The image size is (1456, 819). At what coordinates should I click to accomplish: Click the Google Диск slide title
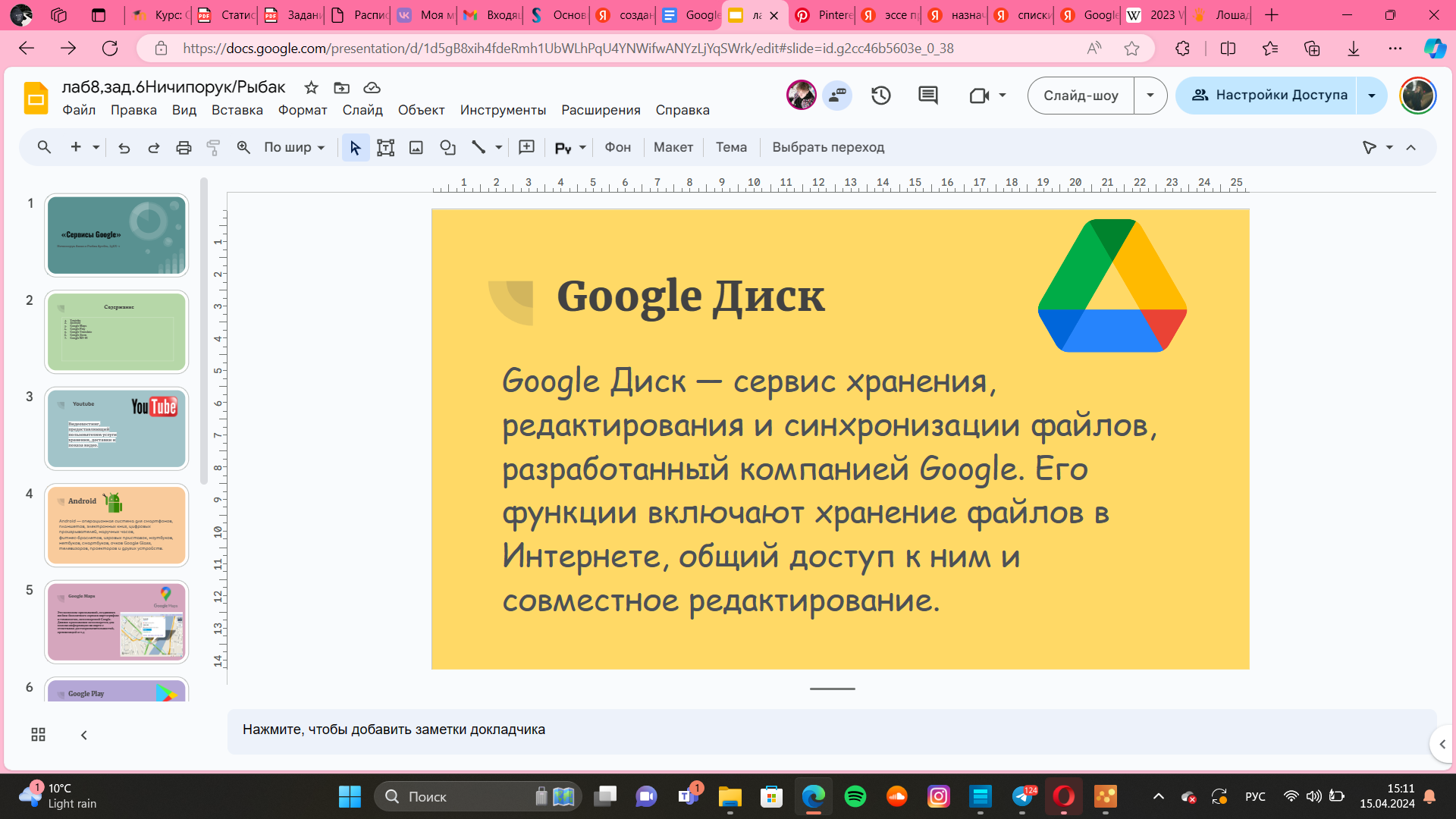(690, 296)
